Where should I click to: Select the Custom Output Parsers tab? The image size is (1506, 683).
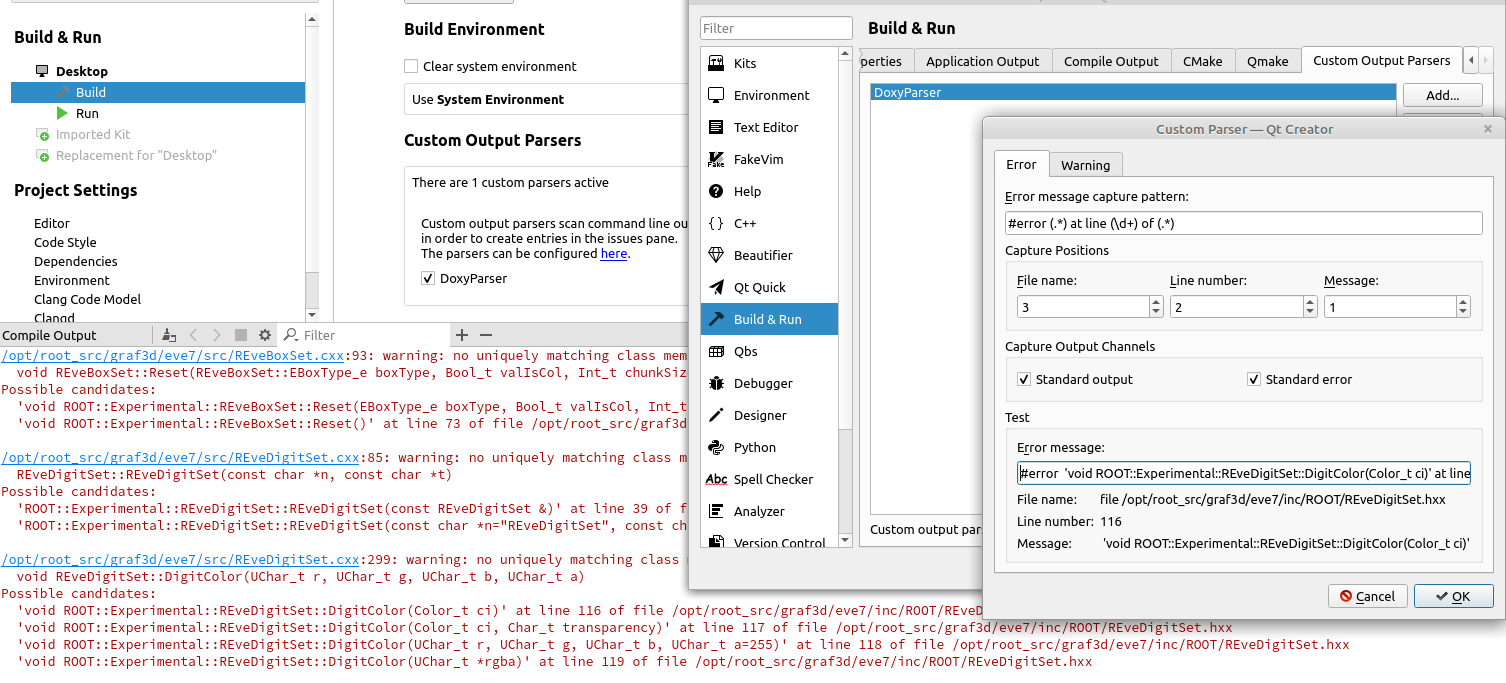pos(1381,60)
